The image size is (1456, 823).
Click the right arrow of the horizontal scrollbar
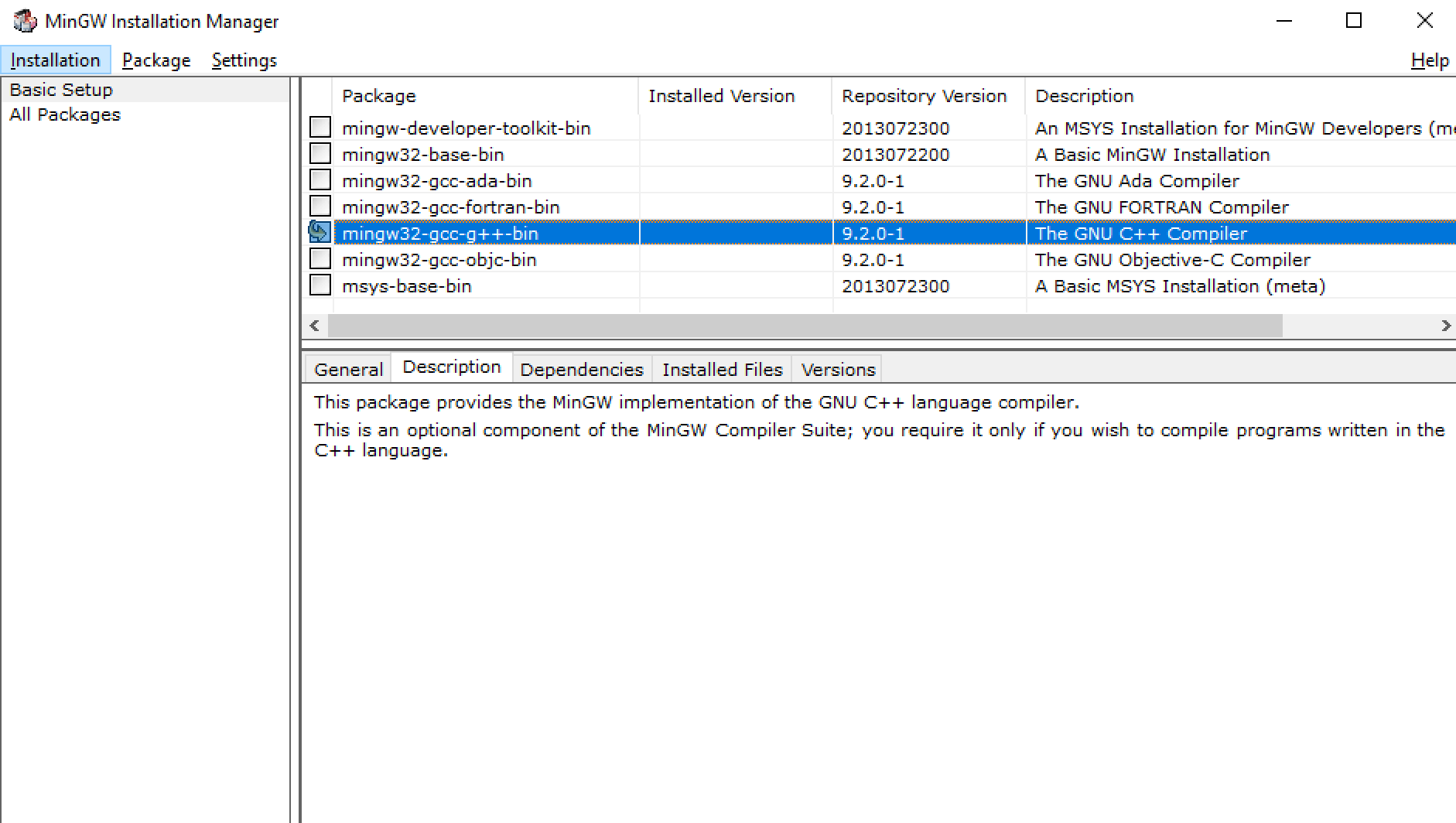point(1445,326)
